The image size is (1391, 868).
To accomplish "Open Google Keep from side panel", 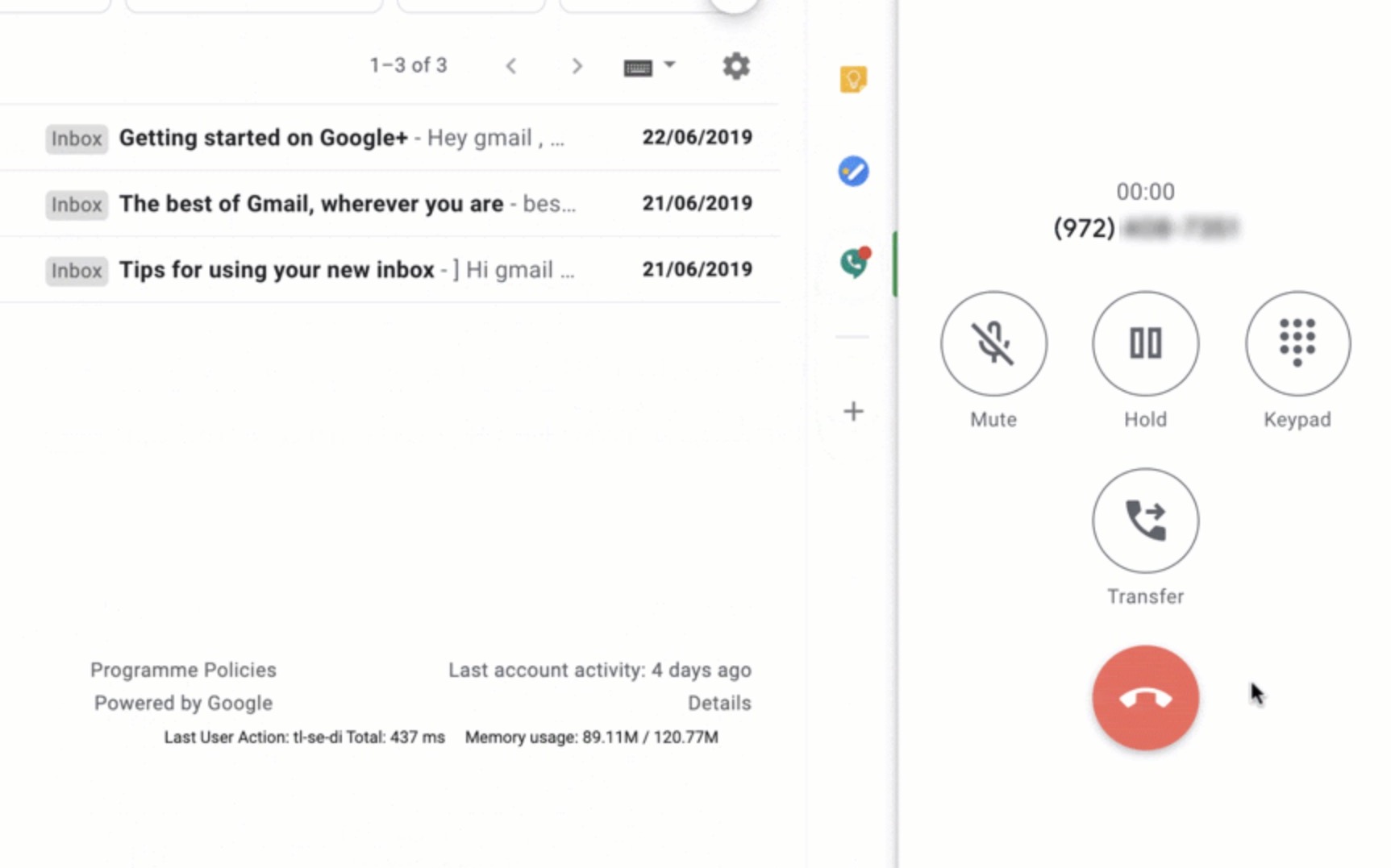I will [x=853, y=79].
